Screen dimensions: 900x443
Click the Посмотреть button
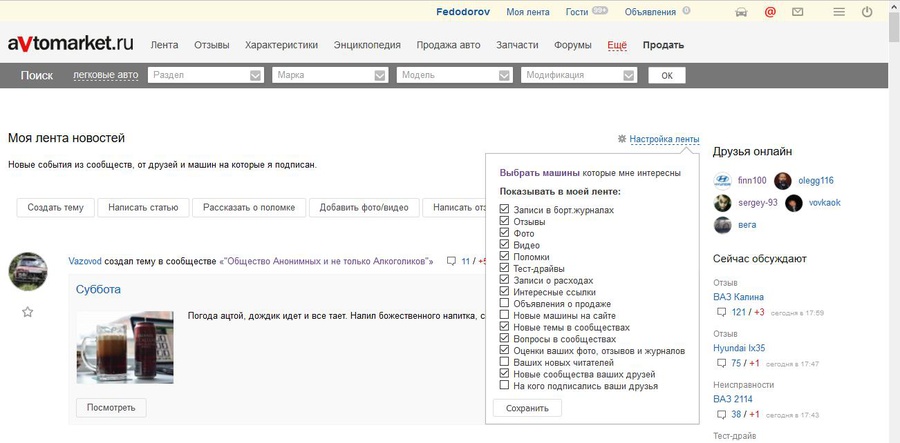tap(111, 408)
